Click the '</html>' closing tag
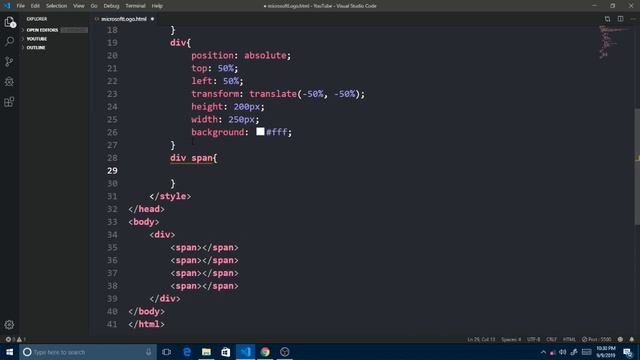640x360 pixels. (x=147, y=324)
